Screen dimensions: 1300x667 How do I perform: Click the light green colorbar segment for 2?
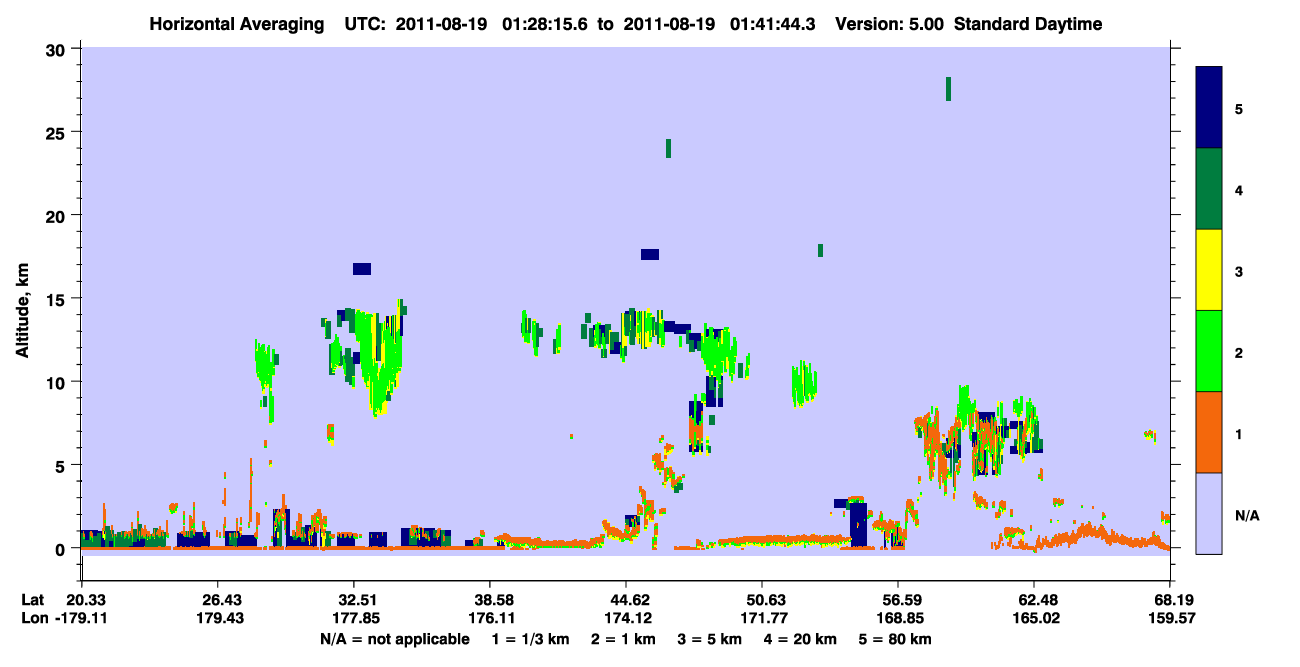tap(1209, 351)
